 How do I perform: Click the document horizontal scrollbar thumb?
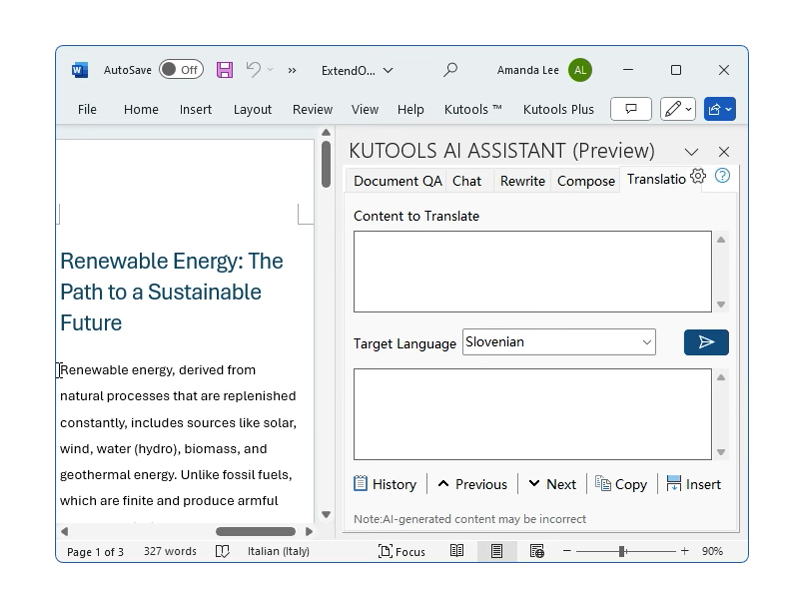coord(256,532)
